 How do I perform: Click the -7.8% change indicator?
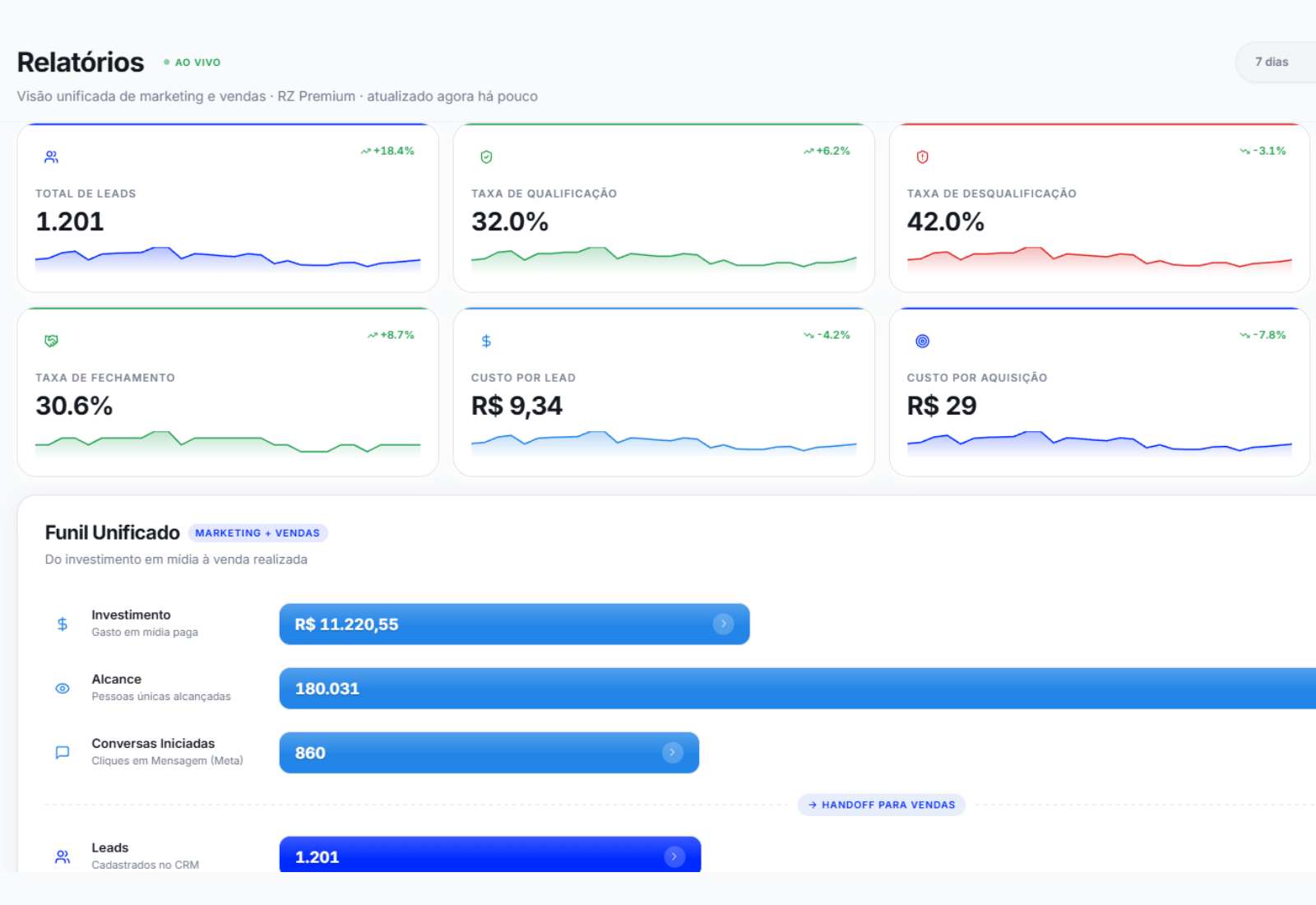(x=1263, y=335)
